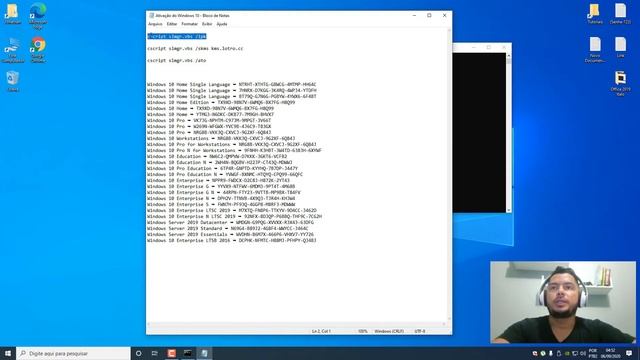This screenshot has height=360, width=640.
Task: Click 'Windows (CRLF)' in status bar
Action: (x=389, y=331)
